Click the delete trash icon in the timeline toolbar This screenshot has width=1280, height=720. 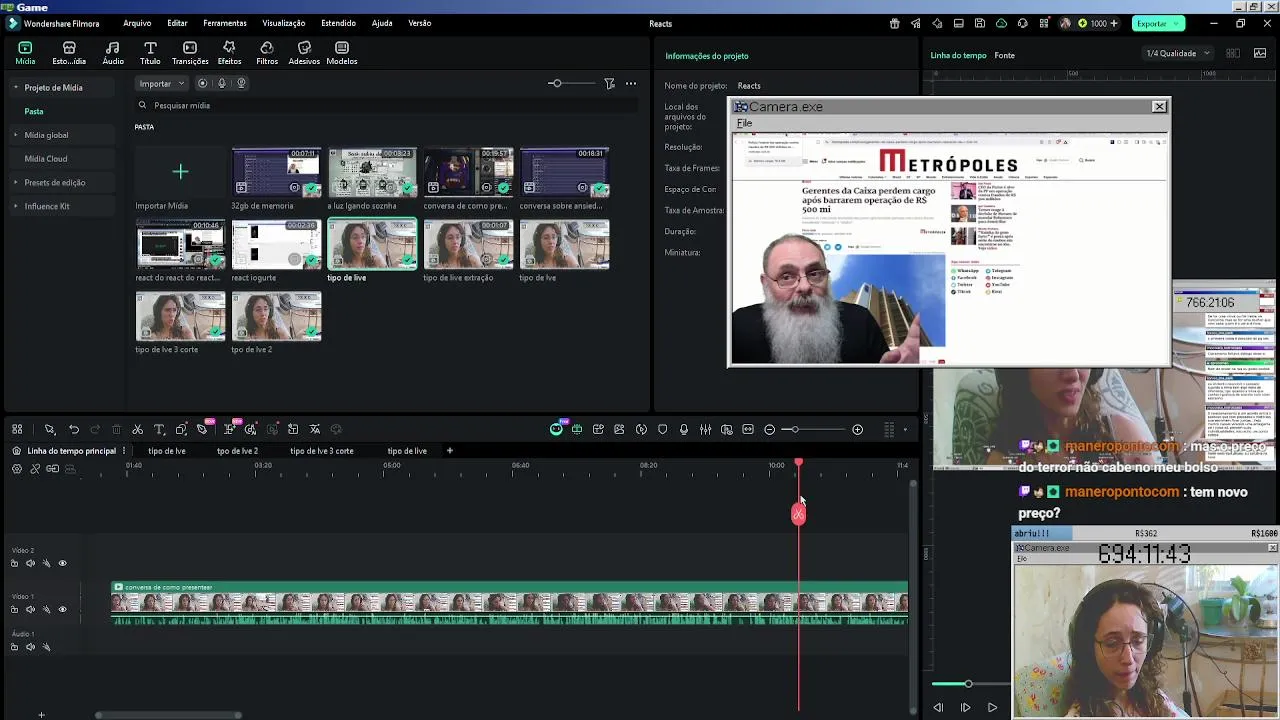117,429
